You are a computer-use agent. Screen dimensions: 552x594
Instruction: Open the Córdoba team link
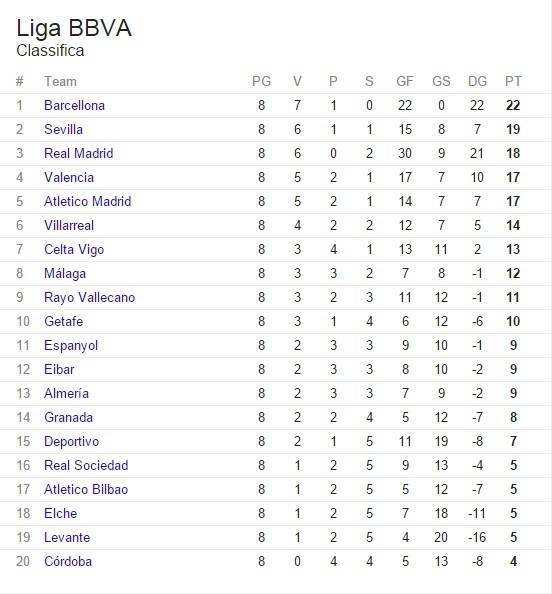[x=68, y=561]
